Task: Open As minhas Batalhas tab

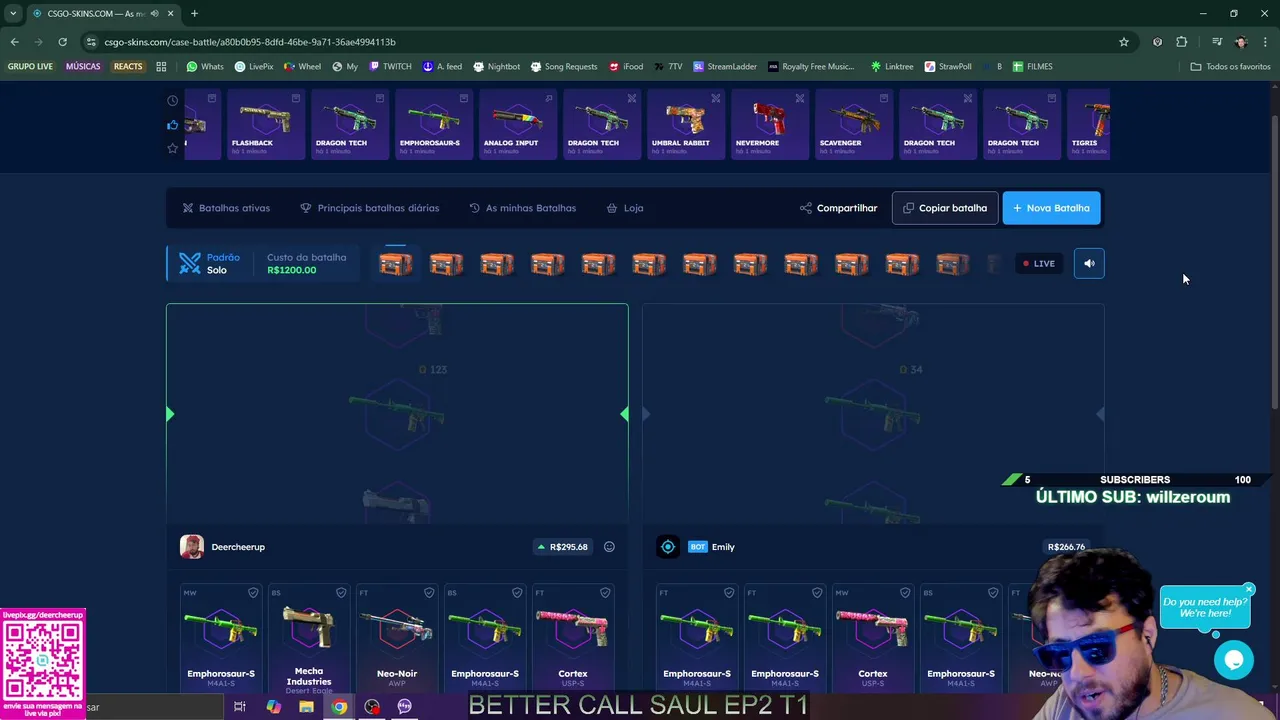Action: (522, 208)
